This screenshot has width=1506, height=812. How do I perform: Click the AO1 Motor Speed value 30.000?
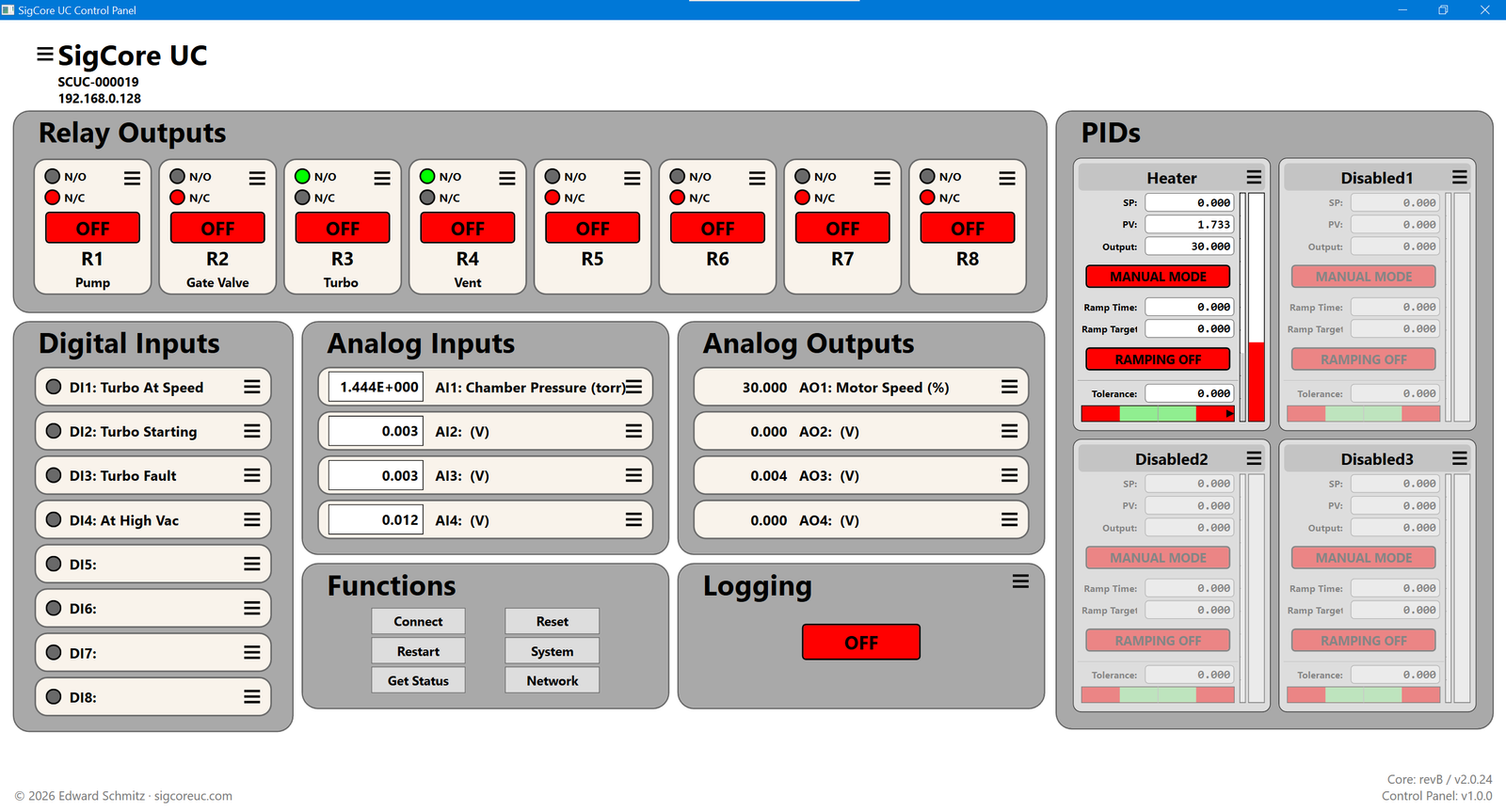764,387
